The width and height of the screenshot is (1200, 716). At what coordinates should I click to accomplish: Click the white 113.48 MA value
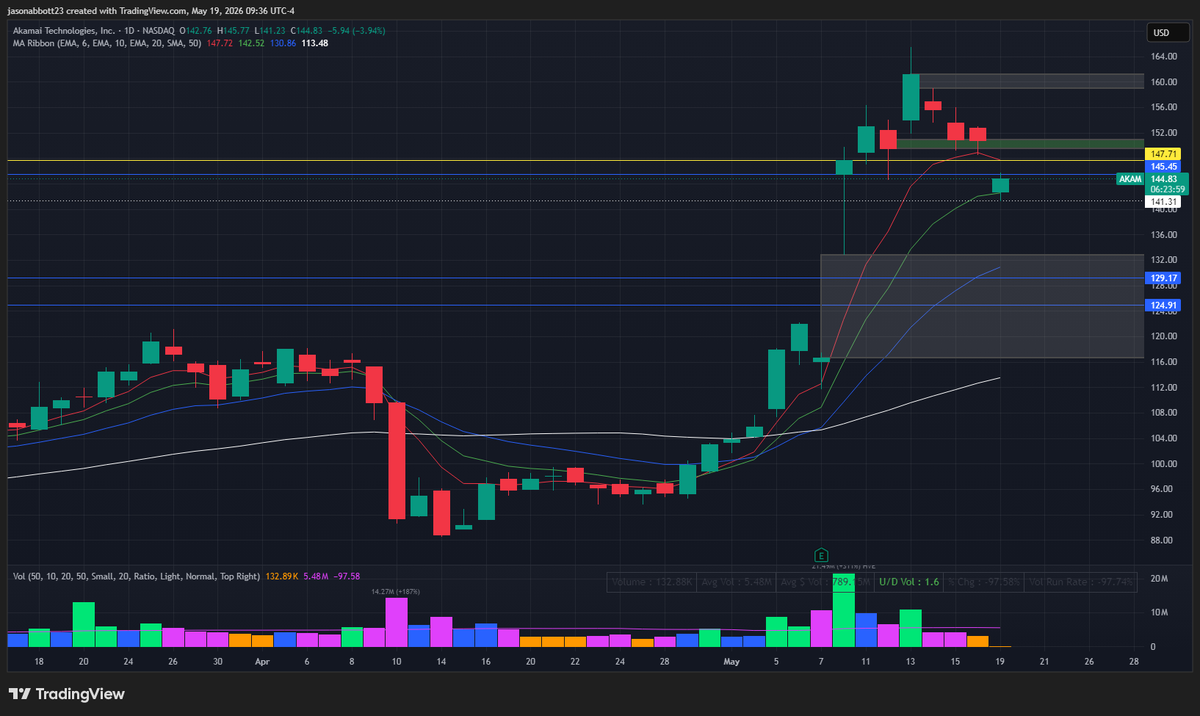tap(315, 43)
